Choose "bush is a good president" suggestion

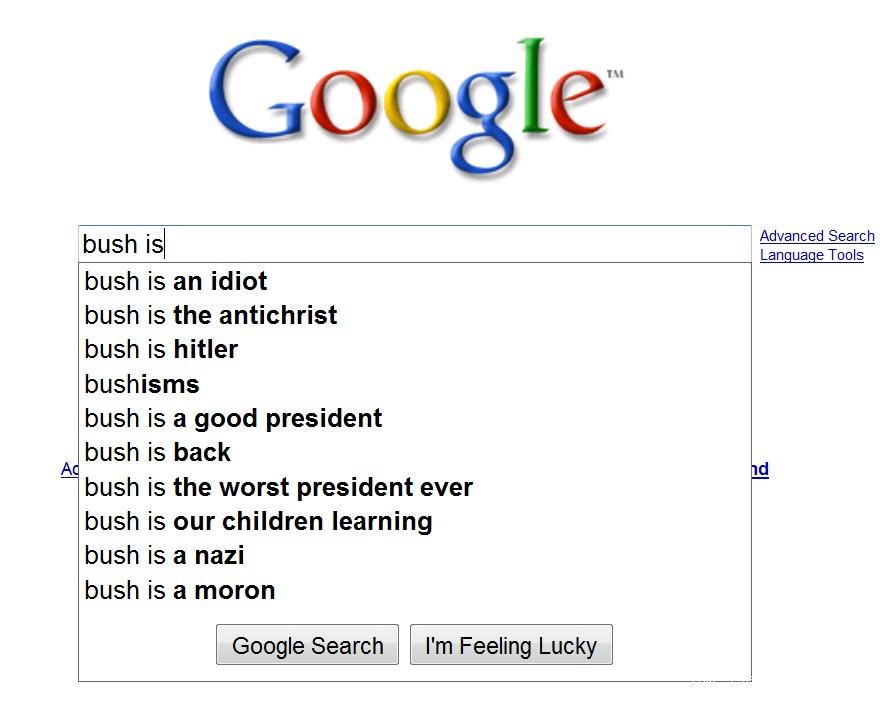pos(415,418)
